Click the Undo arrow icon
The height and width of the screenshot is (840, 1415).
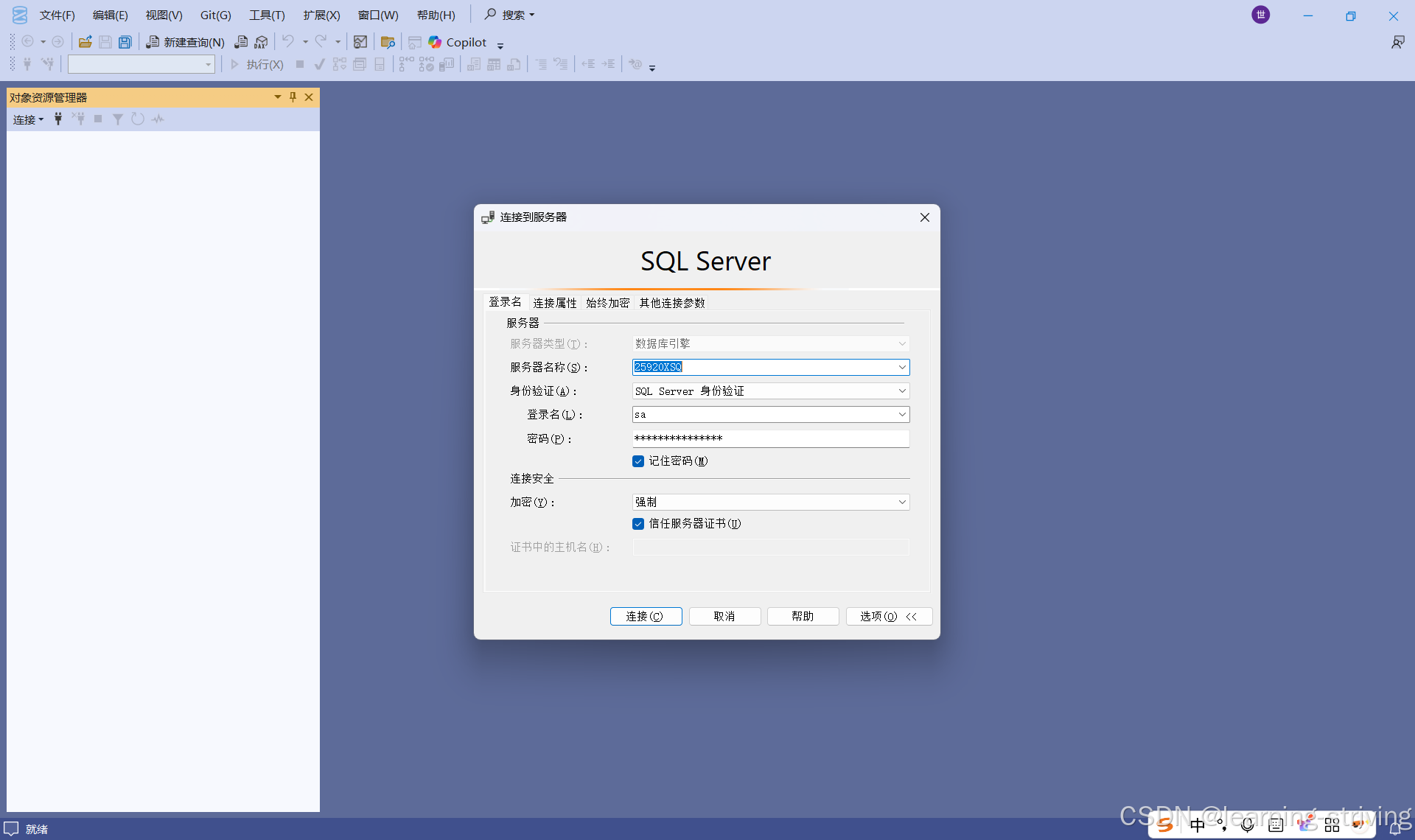288,42
